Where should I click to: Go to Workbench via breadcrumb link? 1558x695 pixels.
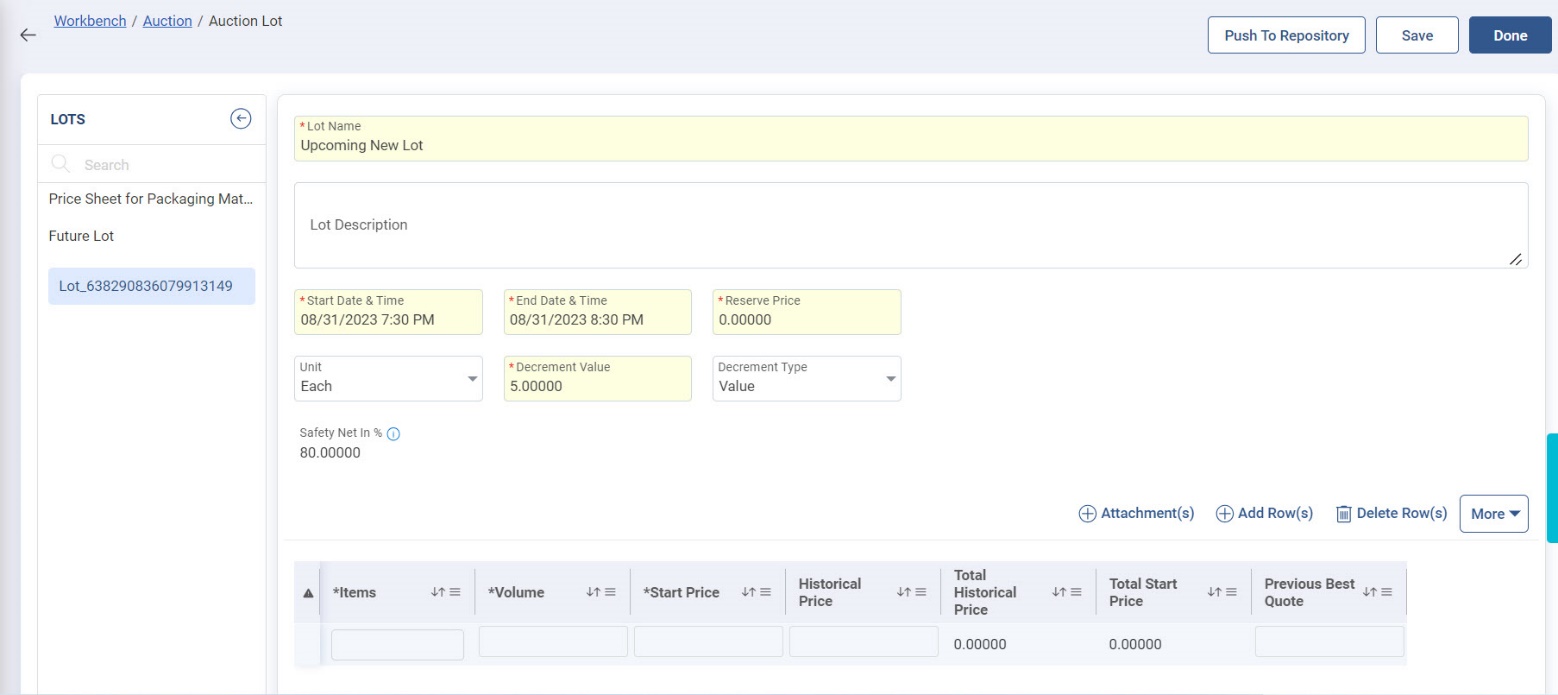(x=90, y=21)
